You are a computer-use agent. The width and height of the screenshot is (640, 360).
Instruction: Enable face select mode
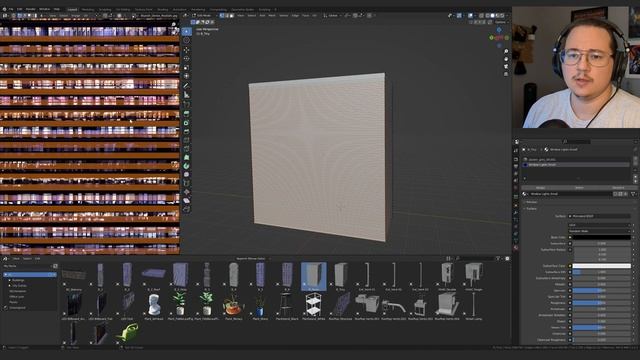232,16
